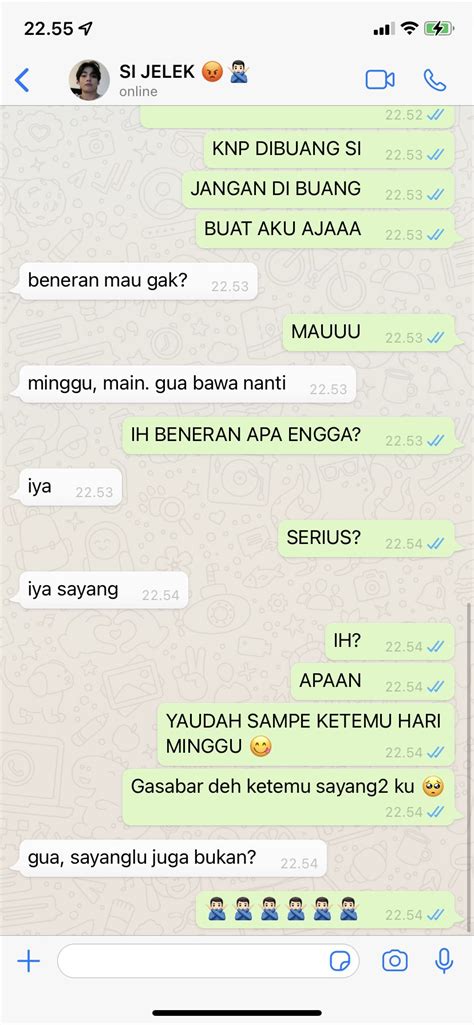Tap the chat scrollbar indicator on right edge
Image resolution: width=474 pixels, height=1025 pixels.
tap(469, 765)
